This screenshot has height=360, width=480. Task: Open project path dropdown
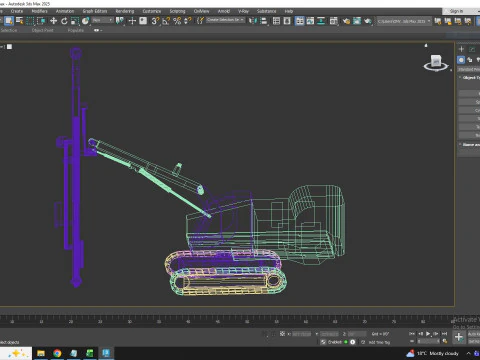point(404,21)
